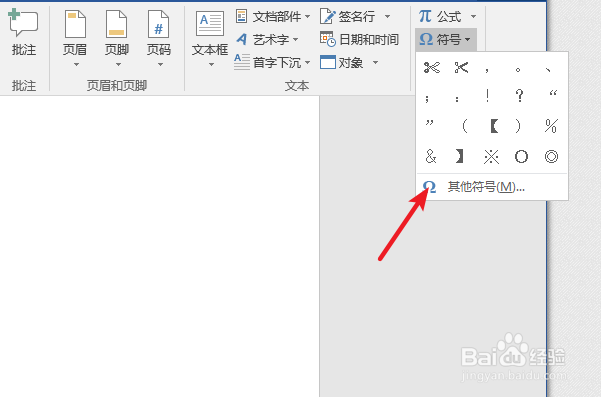Expand the 页脚 dropdown arrow
This screenshot has height=397, width=601.
pyautogui.click(x=118, y=64)
